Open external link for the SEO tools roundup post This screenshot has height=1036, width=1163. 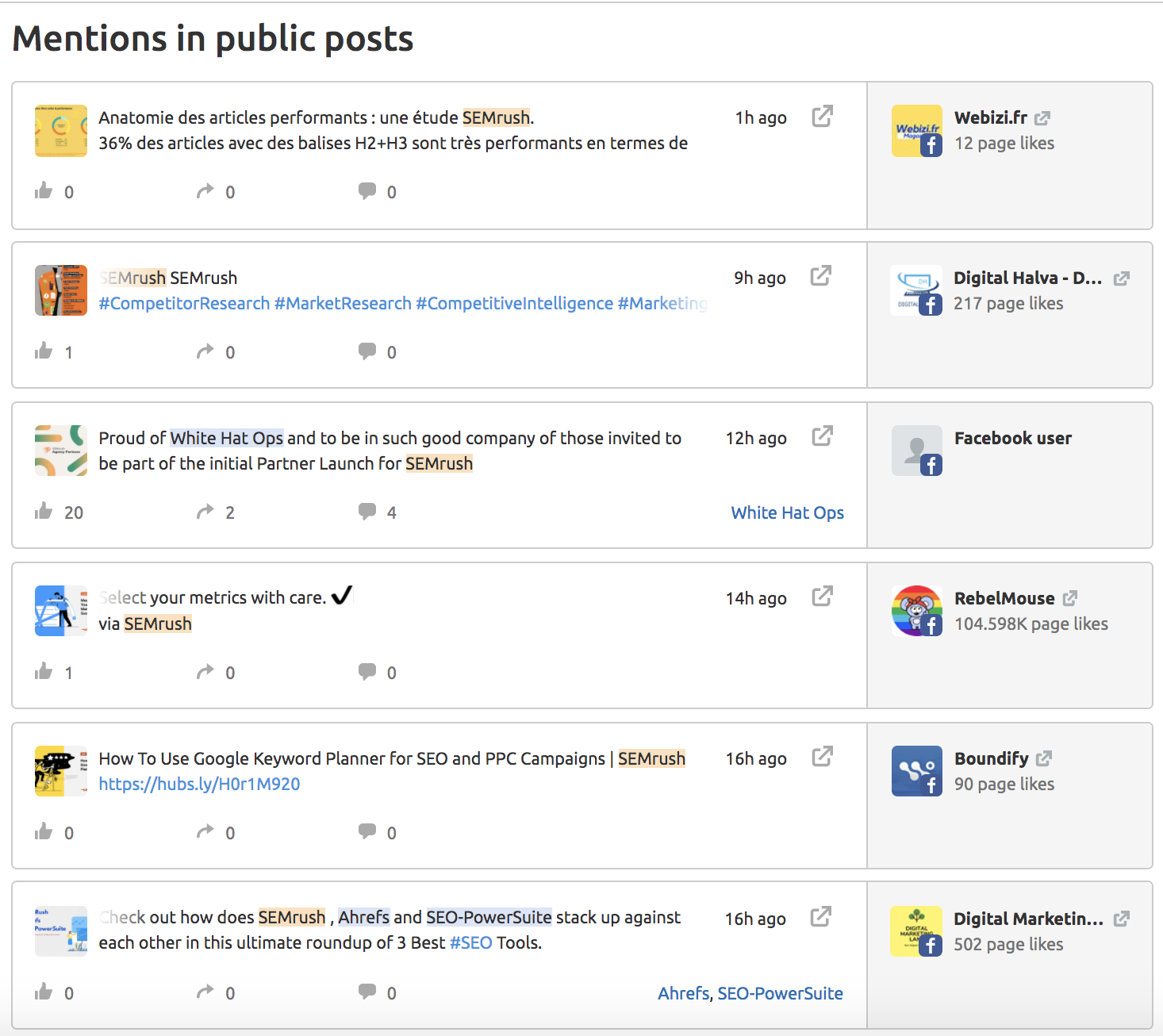tap(821, 917)
